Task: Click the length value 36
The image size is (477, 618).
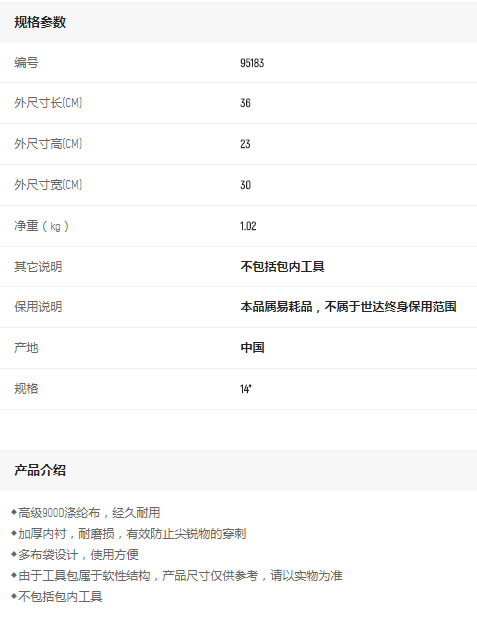Action: [x=246, y=103]
